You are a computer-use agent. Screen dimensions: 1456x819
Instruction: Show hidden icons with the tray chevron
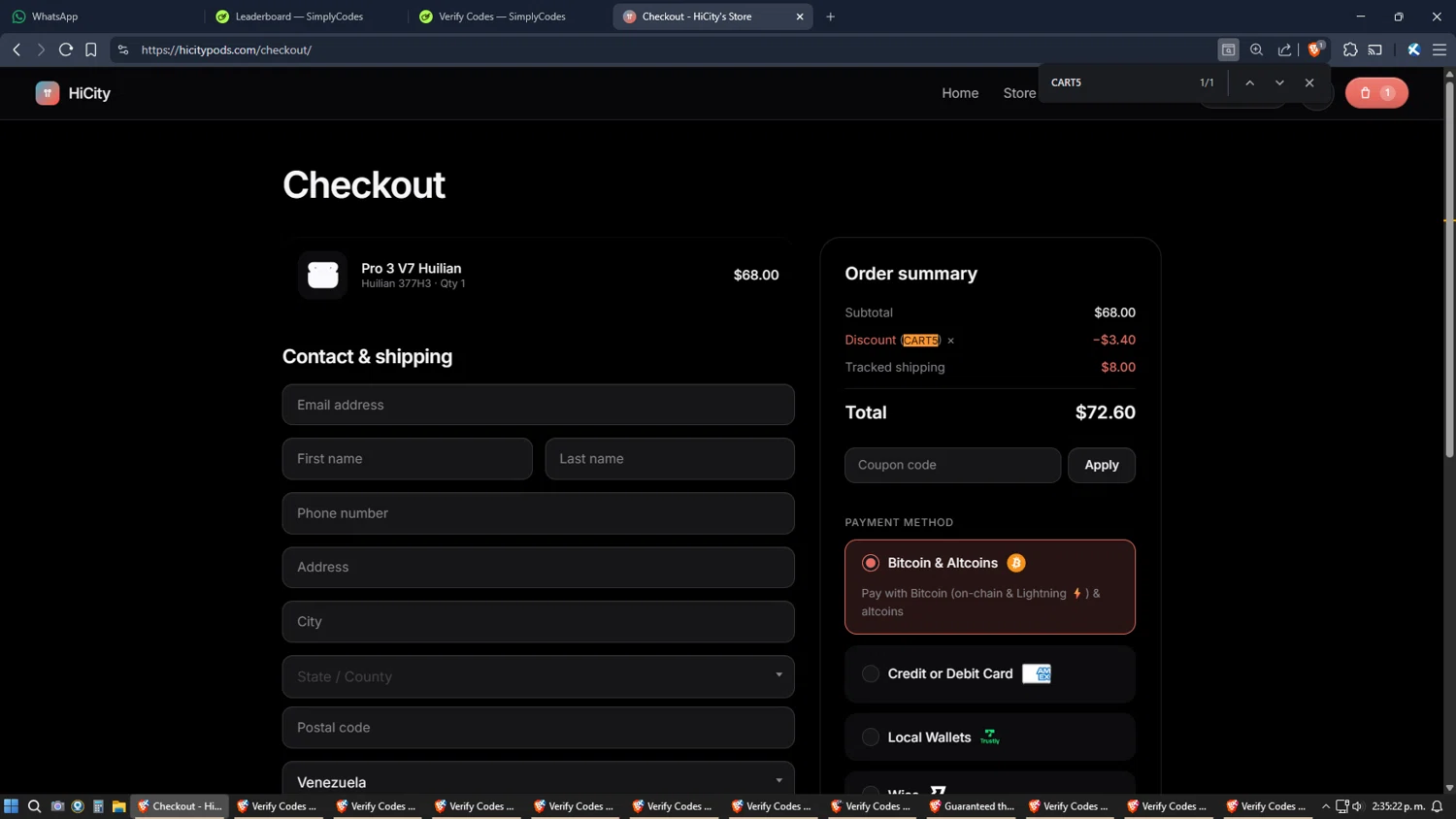tap(1326, 806)
